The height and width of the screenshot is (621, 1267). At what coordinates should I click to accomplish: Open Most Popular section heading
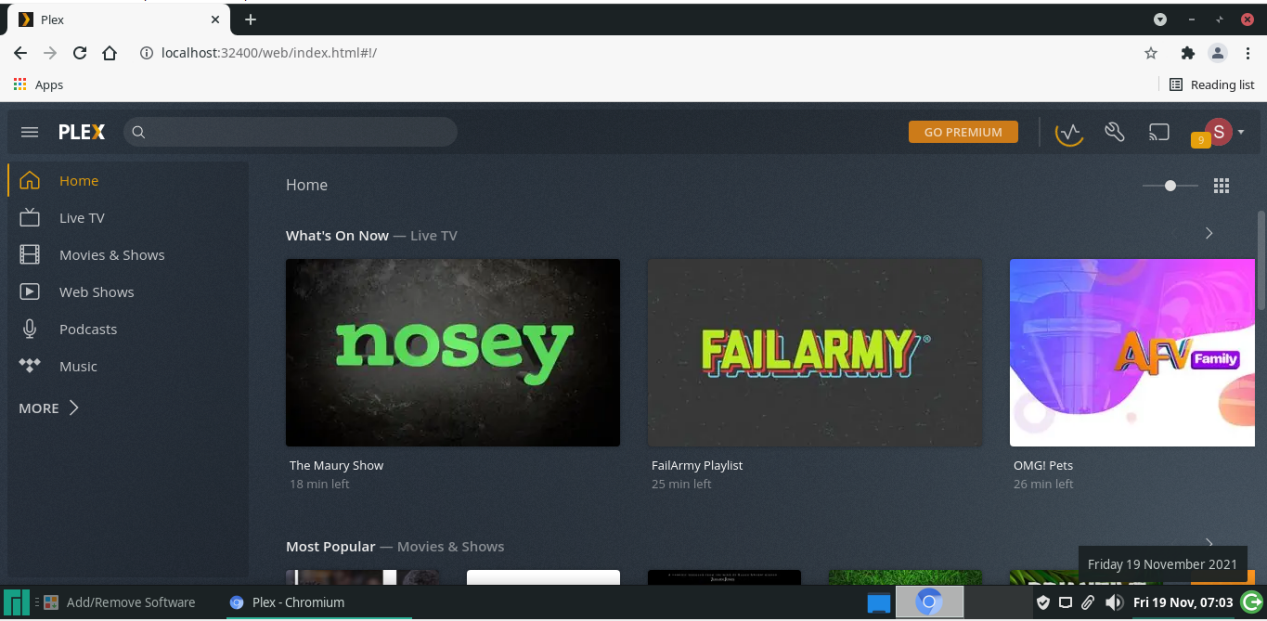coord(331,547)
